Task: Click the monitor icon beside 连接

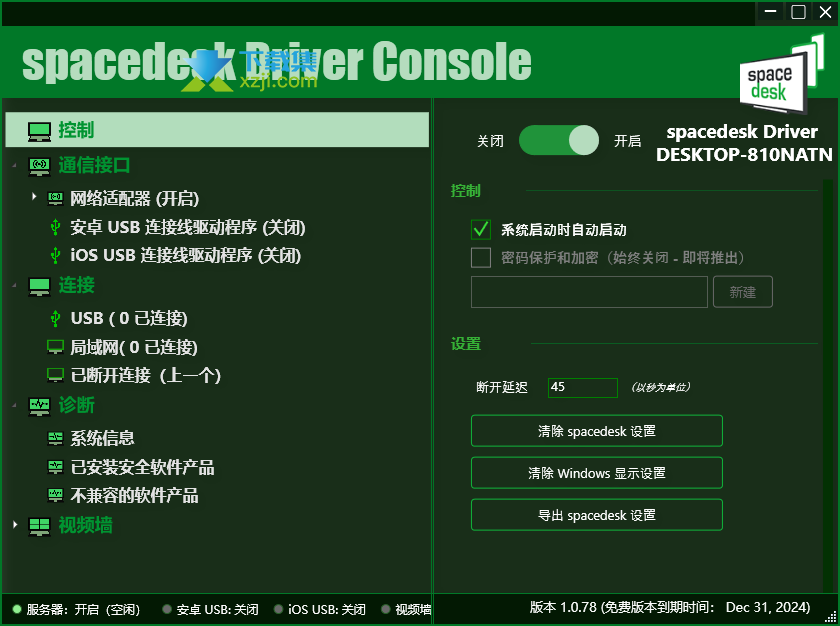Action: click(39, 286)
